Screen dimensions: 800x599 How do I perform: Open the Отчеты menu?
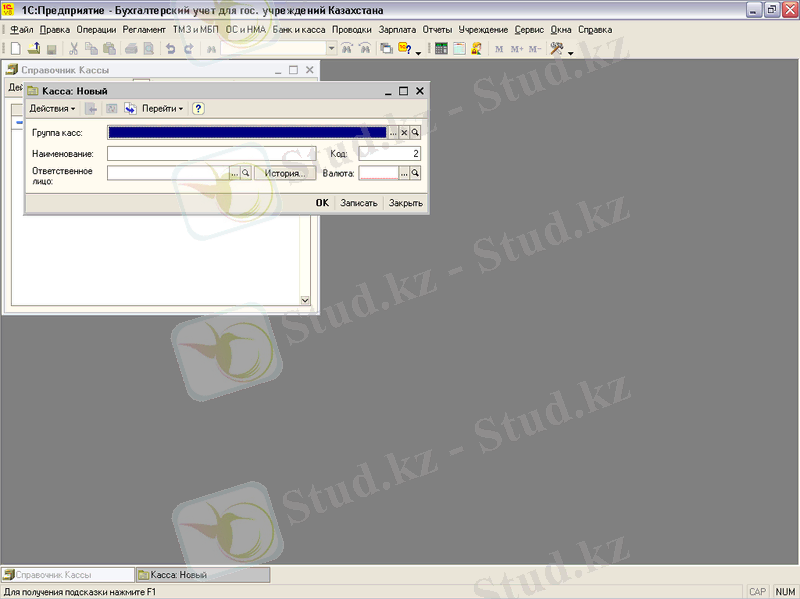pos(437,30)
